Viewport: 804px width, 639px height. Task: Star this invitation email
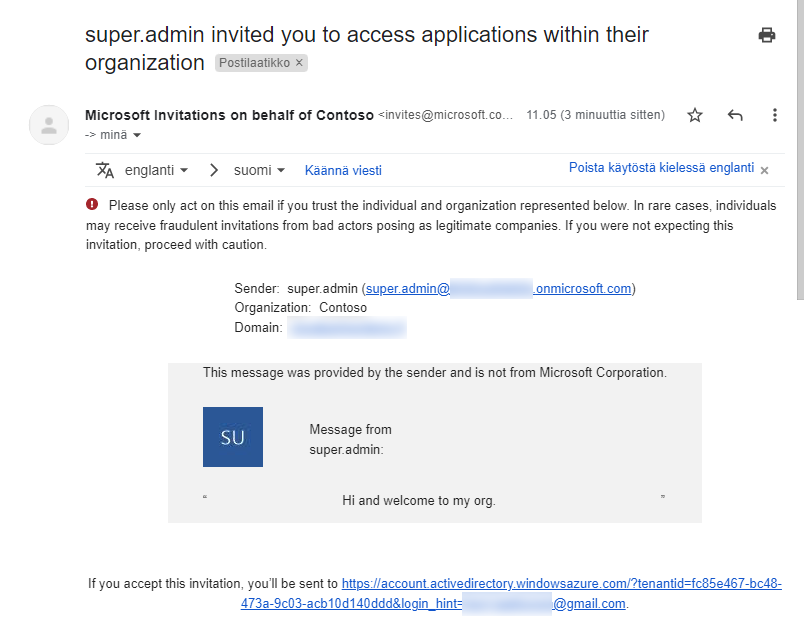[695, 115]
